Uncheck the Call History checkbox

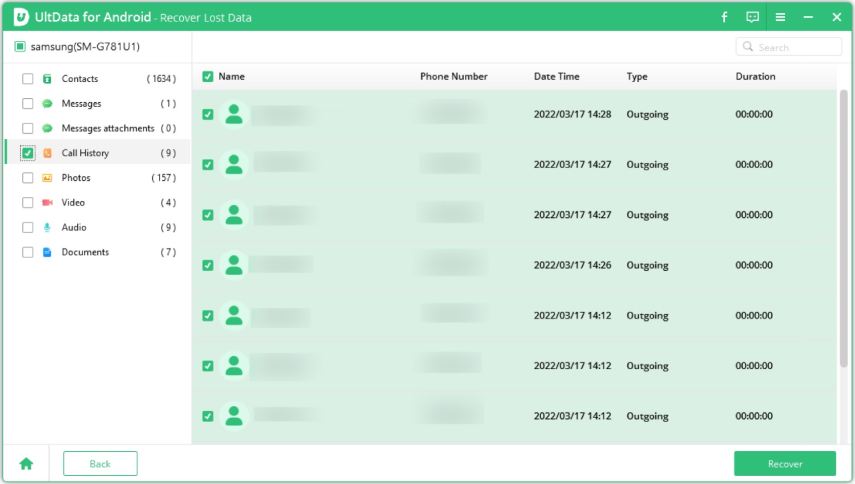tap(27, 153)
